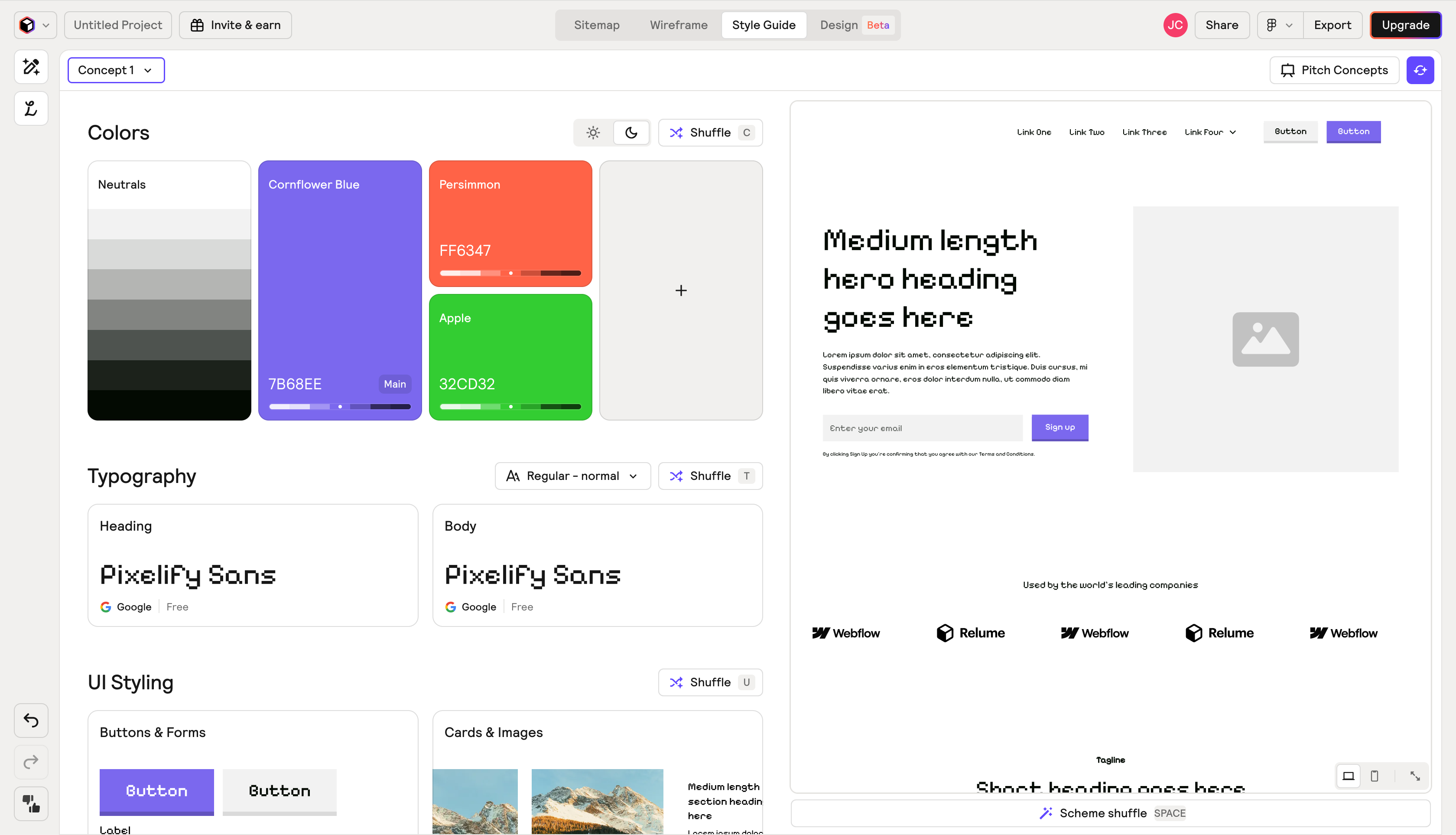Click the first Webflow logo in preview
Viewport: 1456px width, 835px height.
[845, 633]
